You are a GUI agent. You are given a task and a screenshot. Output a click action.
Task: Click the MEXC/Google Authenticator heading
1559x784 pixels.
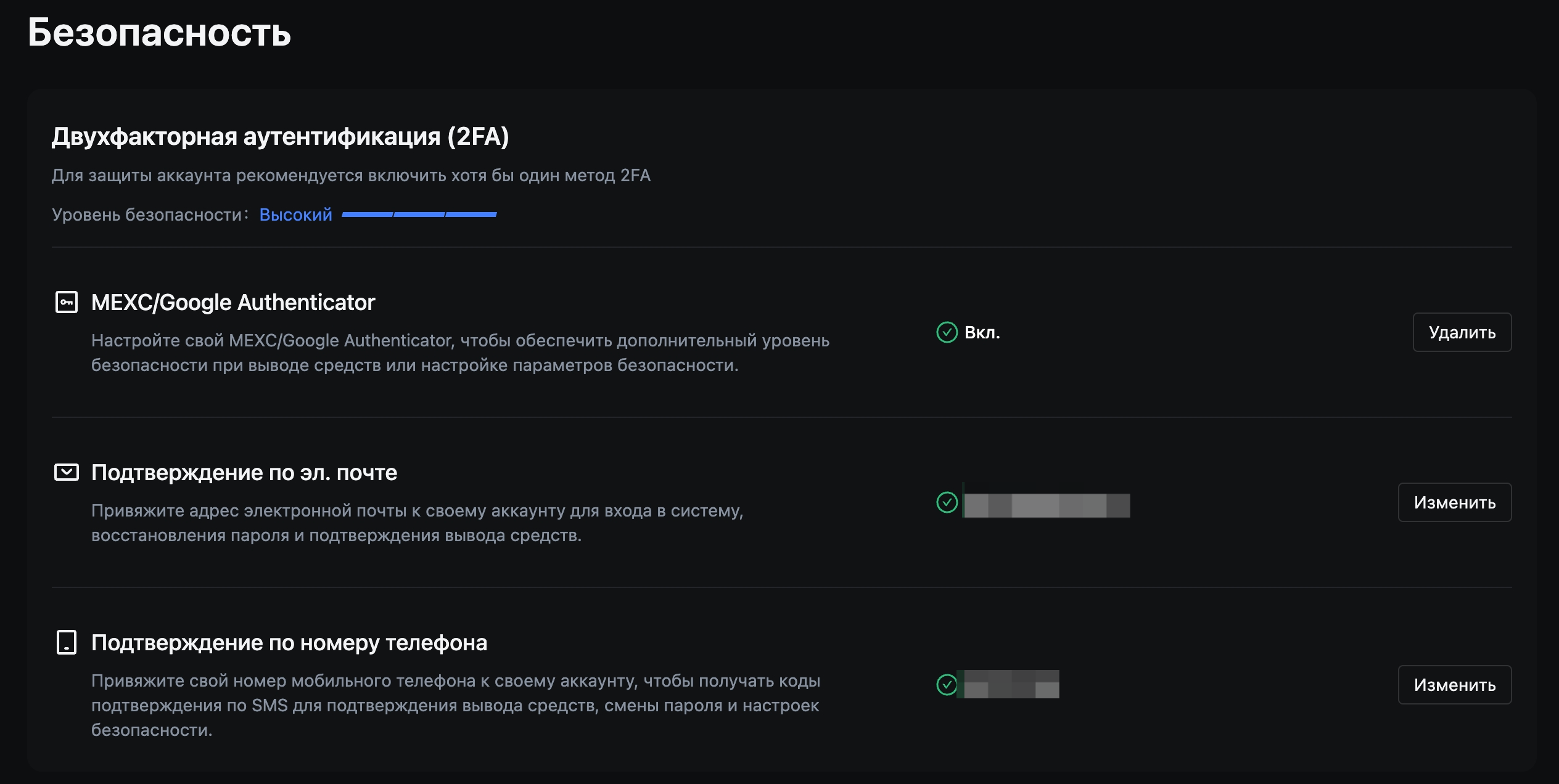pos(233,302)
